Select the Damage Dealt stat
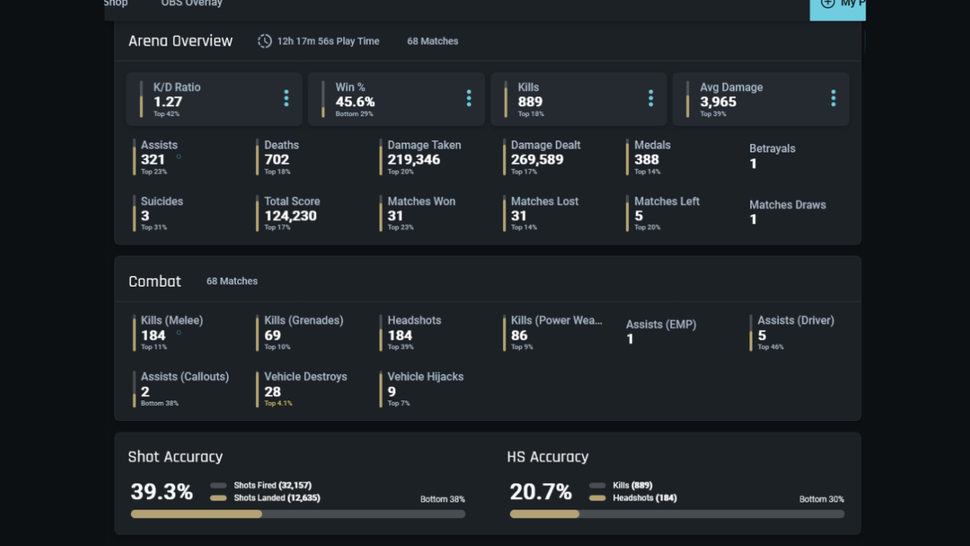970x546 pixels. (542, 158)
